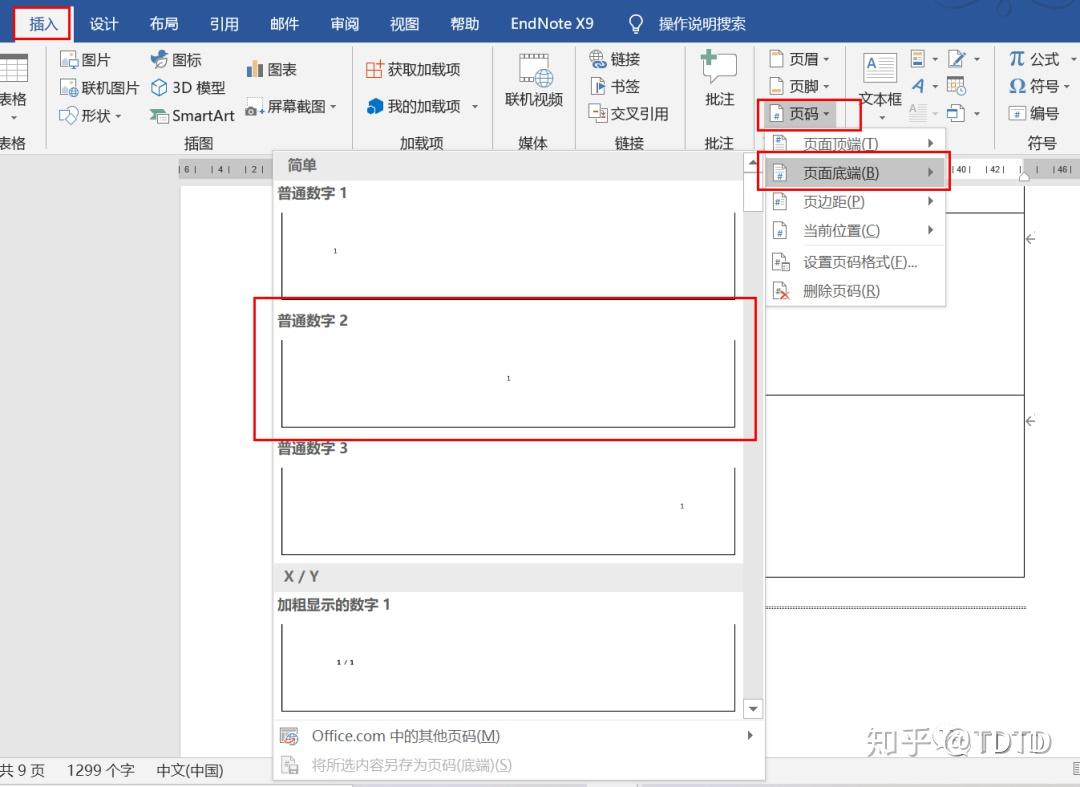Click 获取加载项
This screenshot has height=787, width=1080.
413,70
